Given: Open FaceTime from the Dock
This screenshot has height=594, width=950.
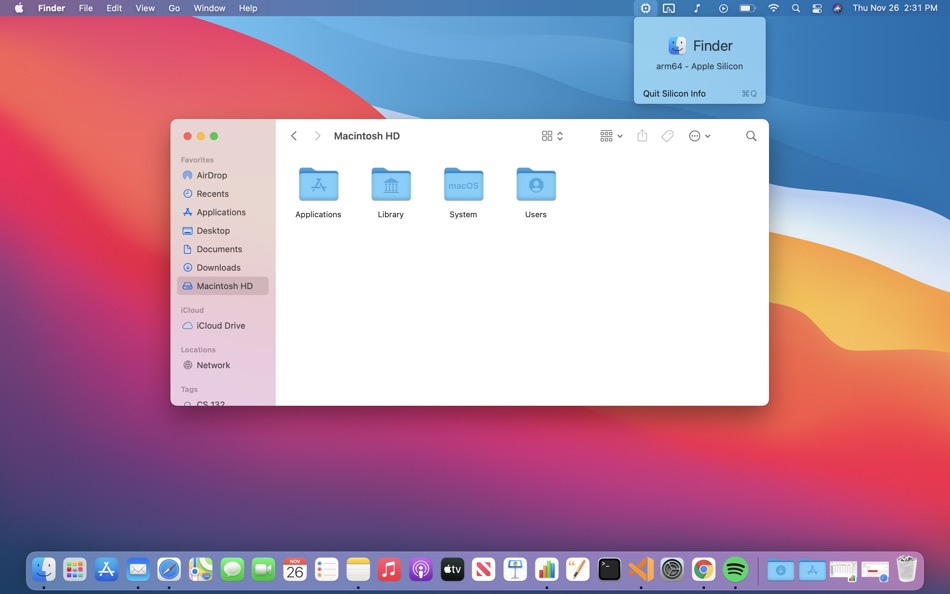Looking at the screenshot, I should pyautogui.click(x=264, y=569).
